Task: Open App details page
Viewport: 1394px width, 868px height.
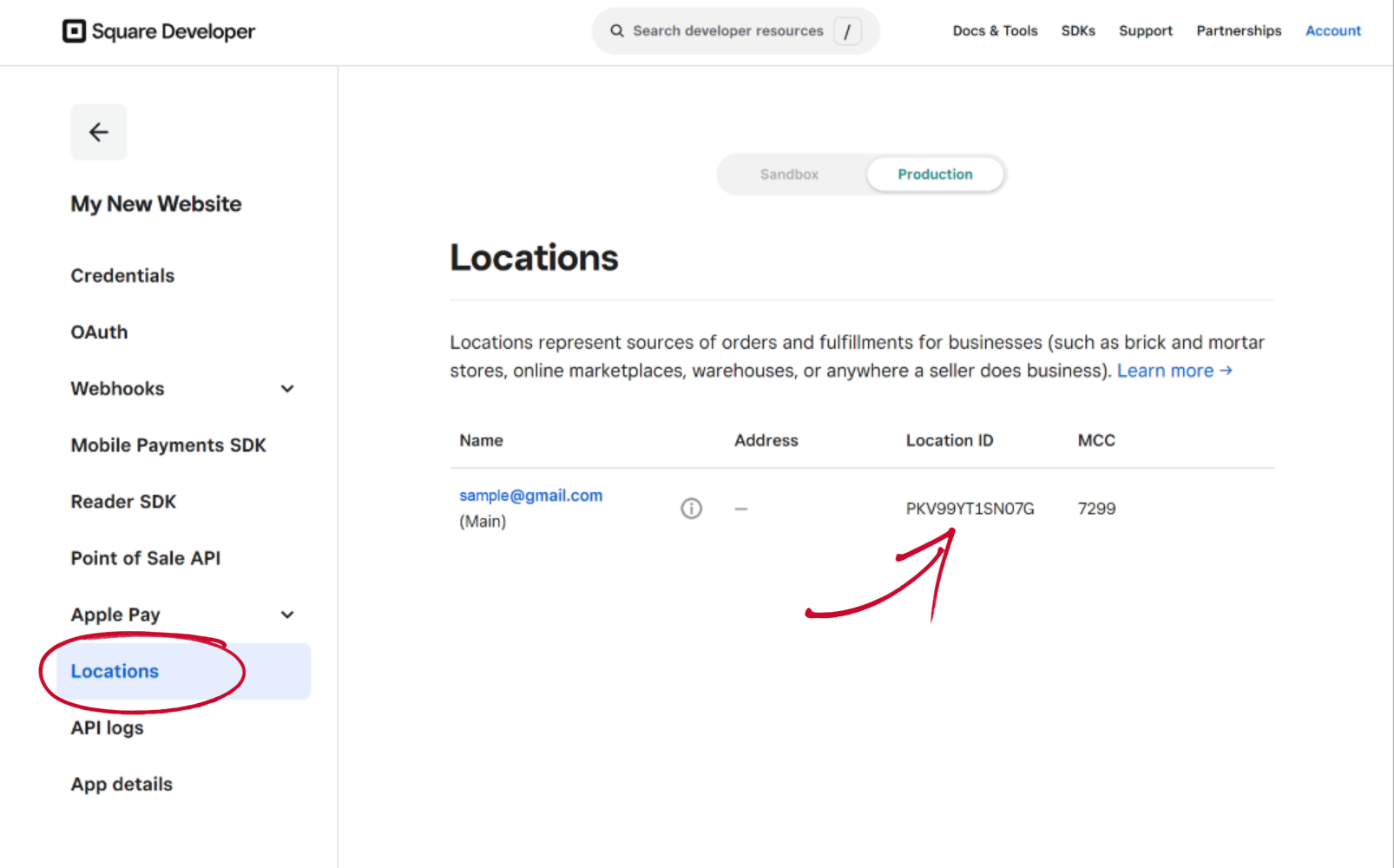Action: 122,785
